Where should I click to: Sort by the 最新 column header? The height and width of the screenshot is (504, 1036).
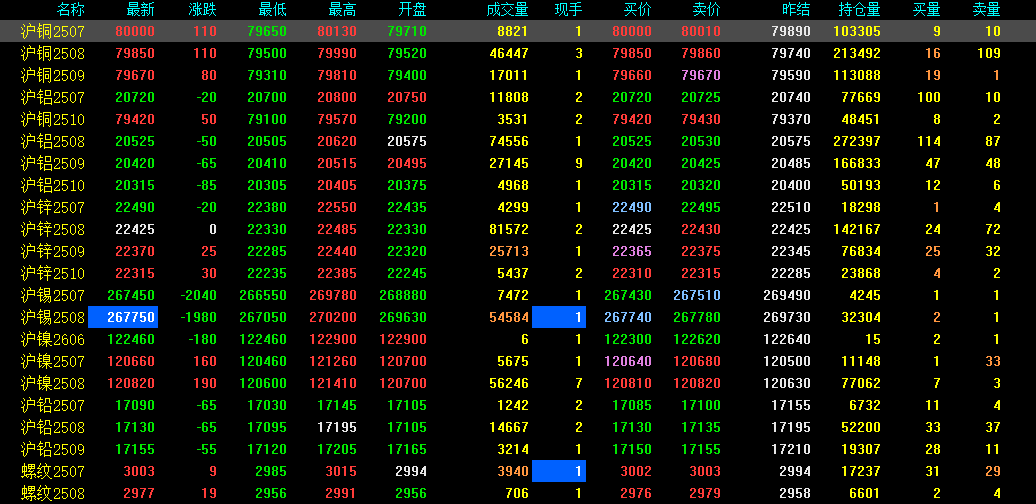pos(140,9)
